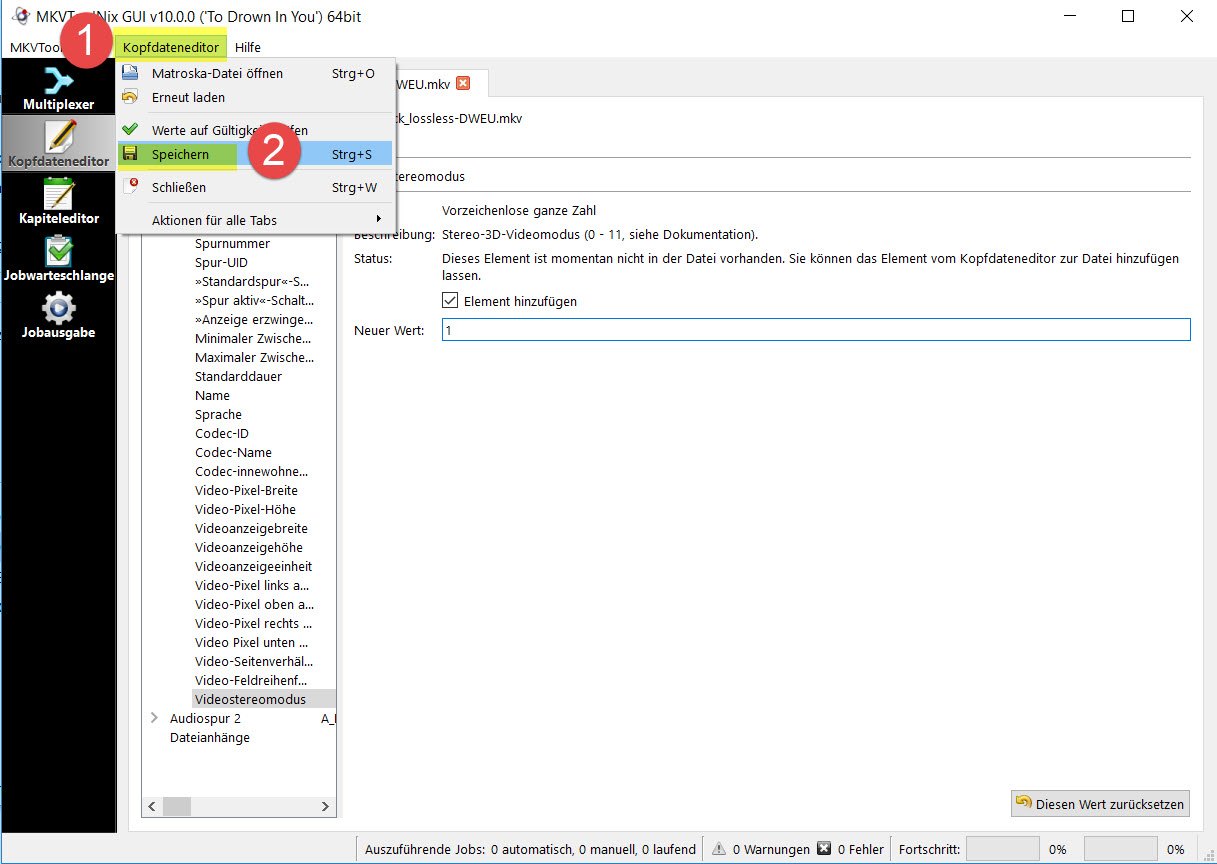The height and width of the screenshot is (864, 1217).
Task: Choose Speichern from the menu
Action: coord(255,154)
